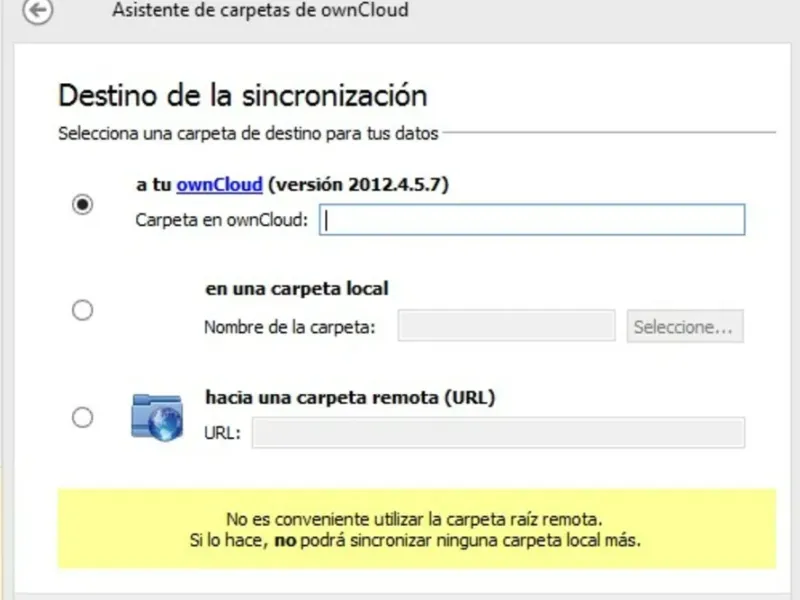Select the remote folder URL radio button
This screenshot has height=600, width=800.
[82, 417]
